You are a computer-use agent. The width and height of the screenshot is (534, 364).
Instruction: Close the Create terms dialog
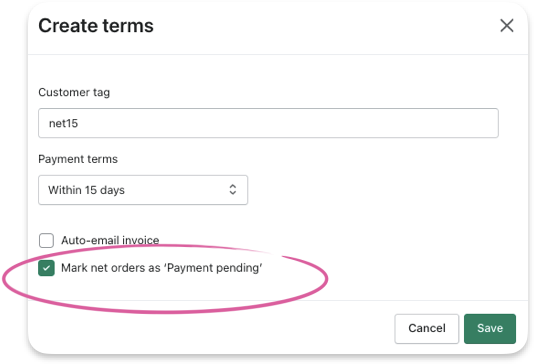[x=507, y=26]
